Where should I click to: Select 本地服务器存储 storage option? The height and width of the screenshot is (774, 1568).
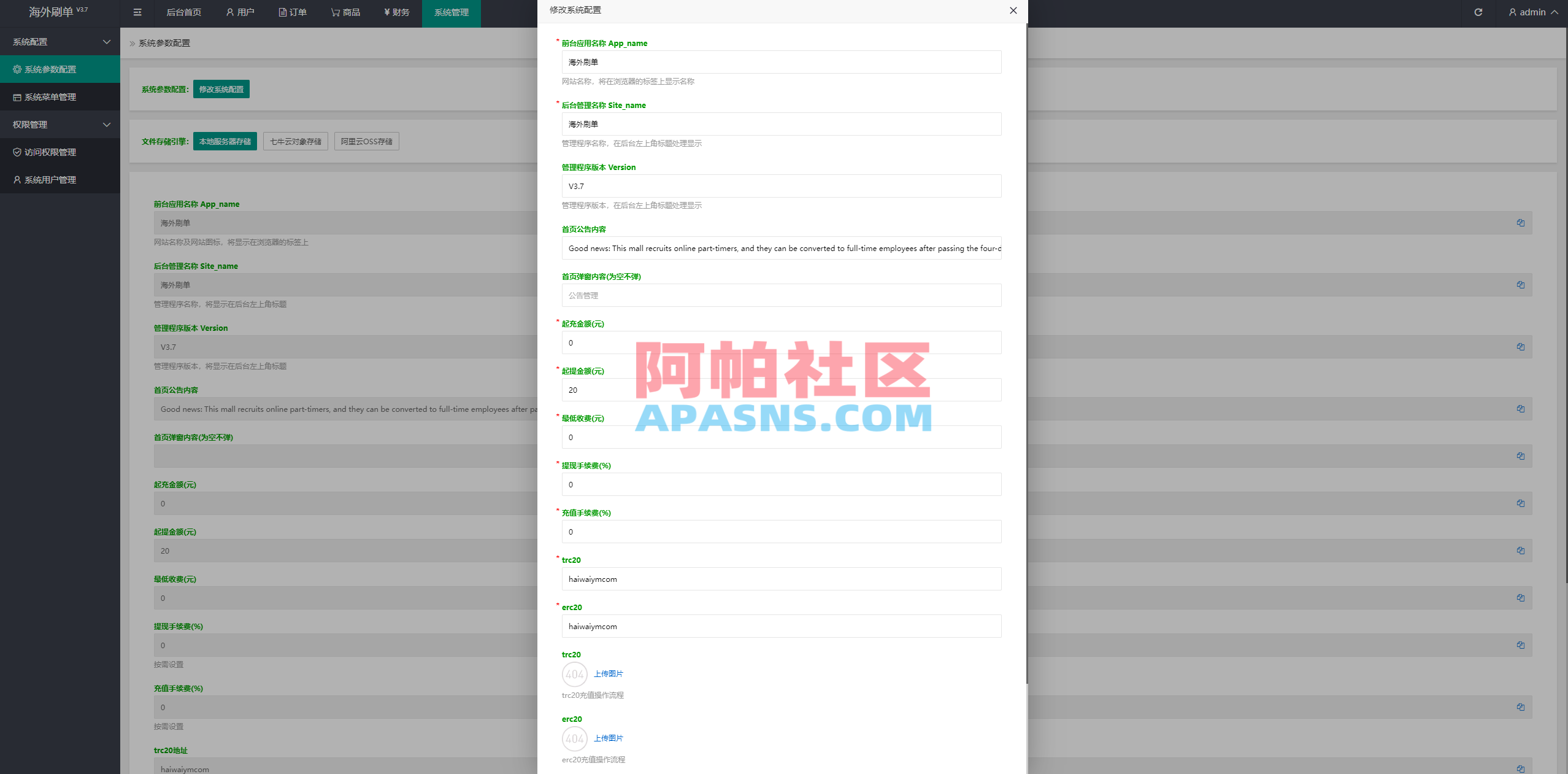pyautogui.click(x=225, y=141)
